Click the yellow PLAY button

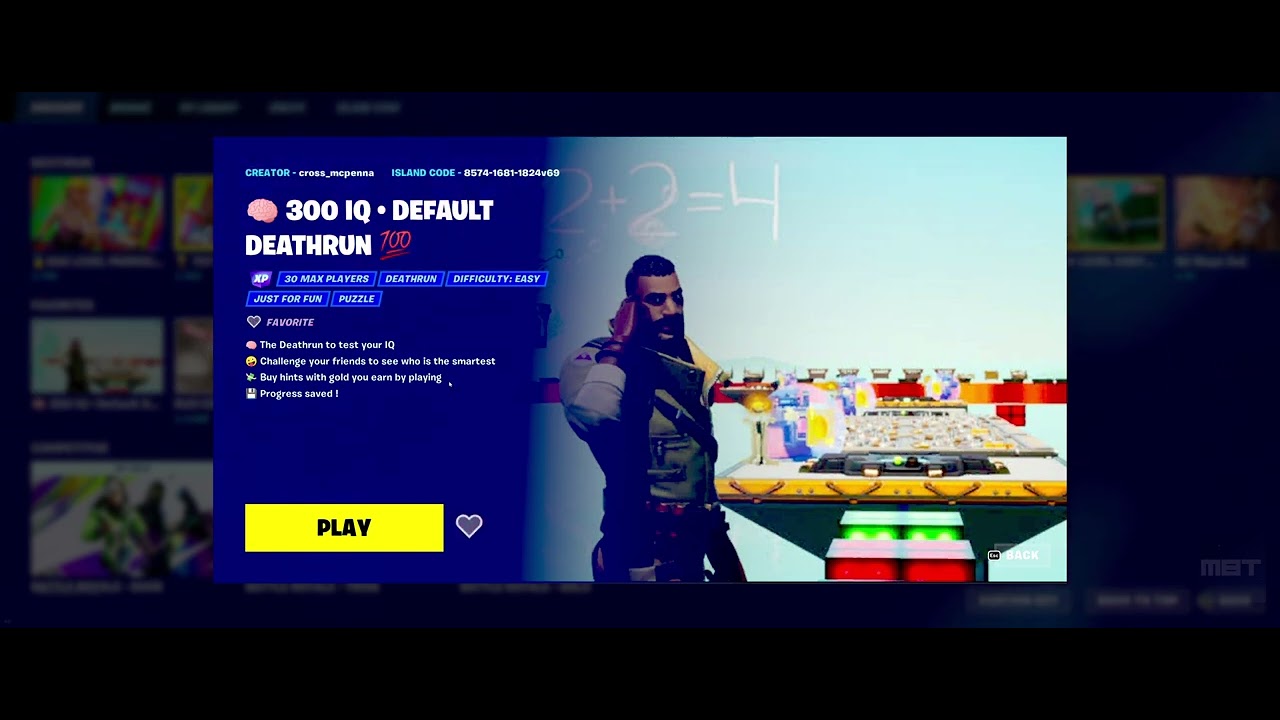344,528
